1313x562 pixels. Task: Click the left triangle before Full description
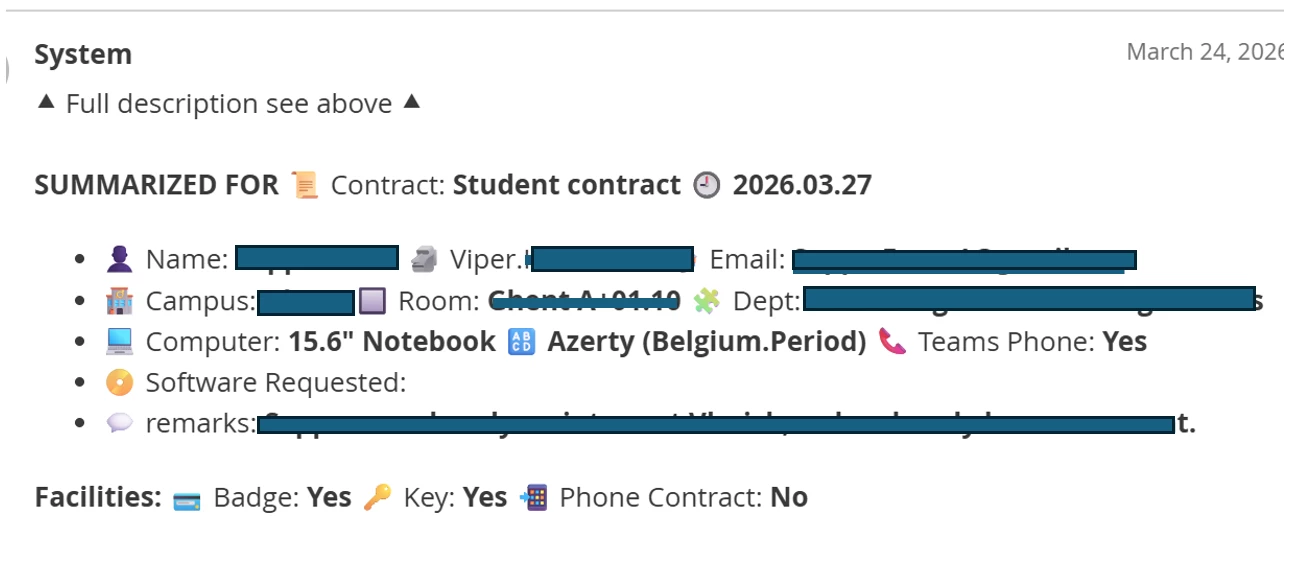pyautogui.click(x=46, y=103)
